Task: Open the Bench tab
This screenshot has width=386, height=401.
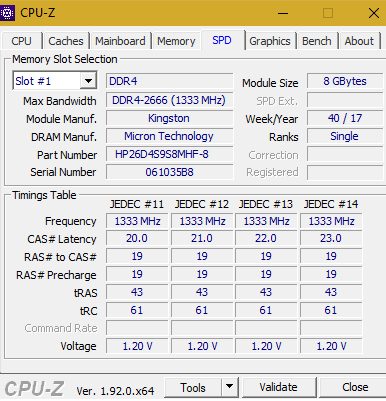Action: coord(317,41)
